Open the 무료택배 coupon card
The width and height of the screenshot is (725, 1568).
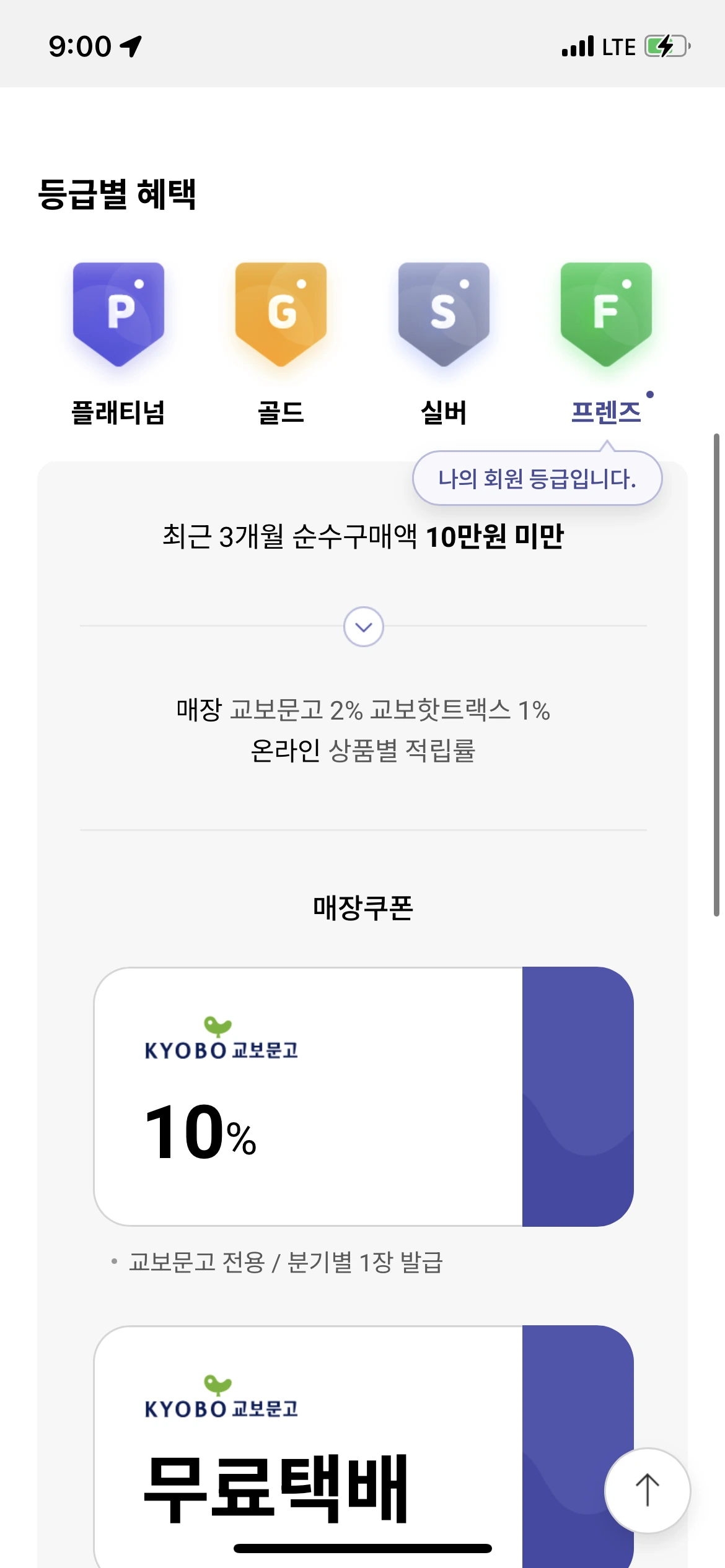(363, 1447)
